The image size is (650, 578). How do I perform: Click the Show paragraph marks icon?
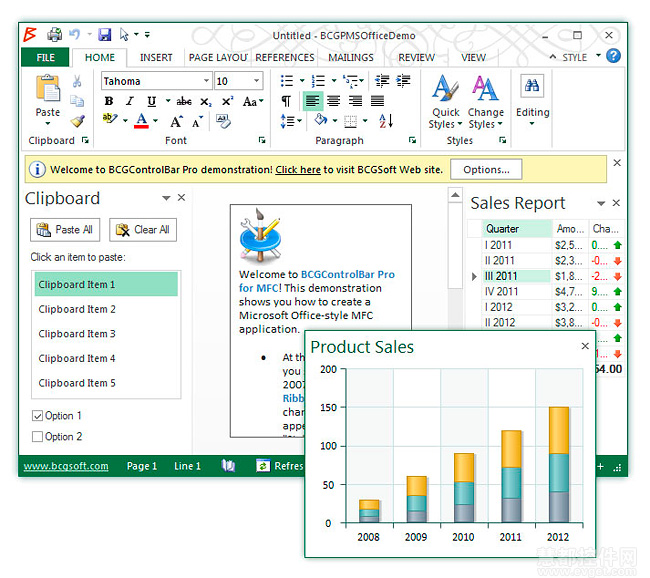click(286, 101)
